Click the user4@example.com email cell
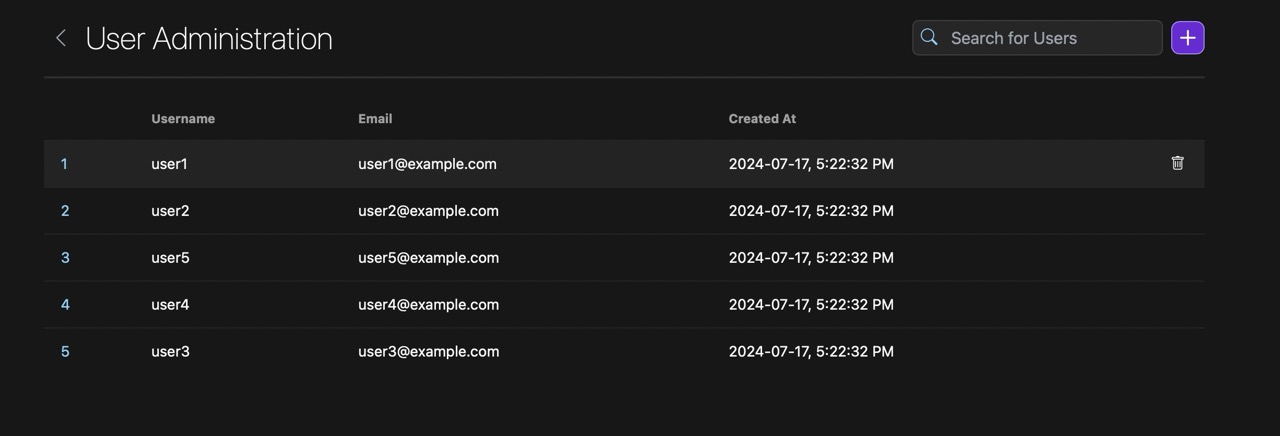The width and height of the screenshot is (1280, 436). pyautogui.click(x=428, y=305)
